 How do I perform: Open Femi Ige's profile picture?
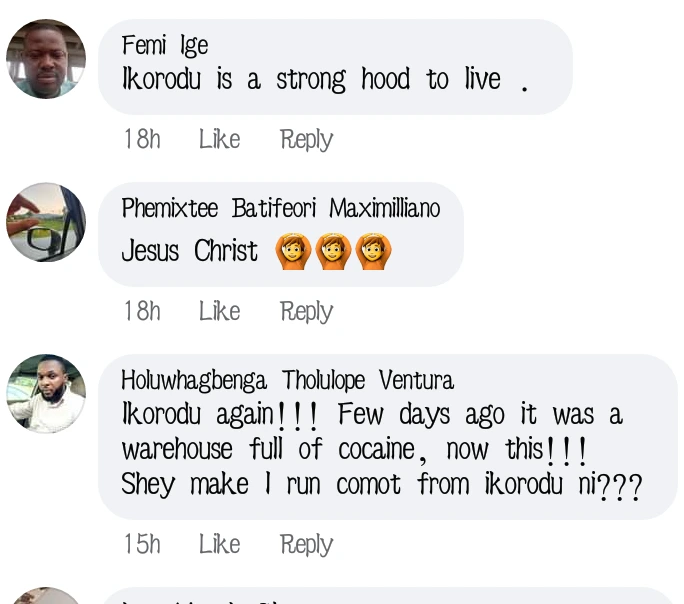click(46, 59)
